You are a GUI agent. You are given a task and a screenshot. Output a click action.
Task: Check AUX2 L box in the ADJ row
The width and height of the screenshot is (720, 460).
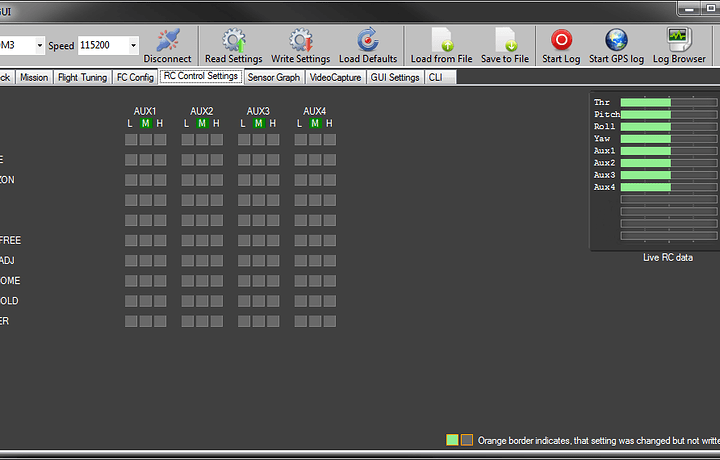click(x=187, y=260)
